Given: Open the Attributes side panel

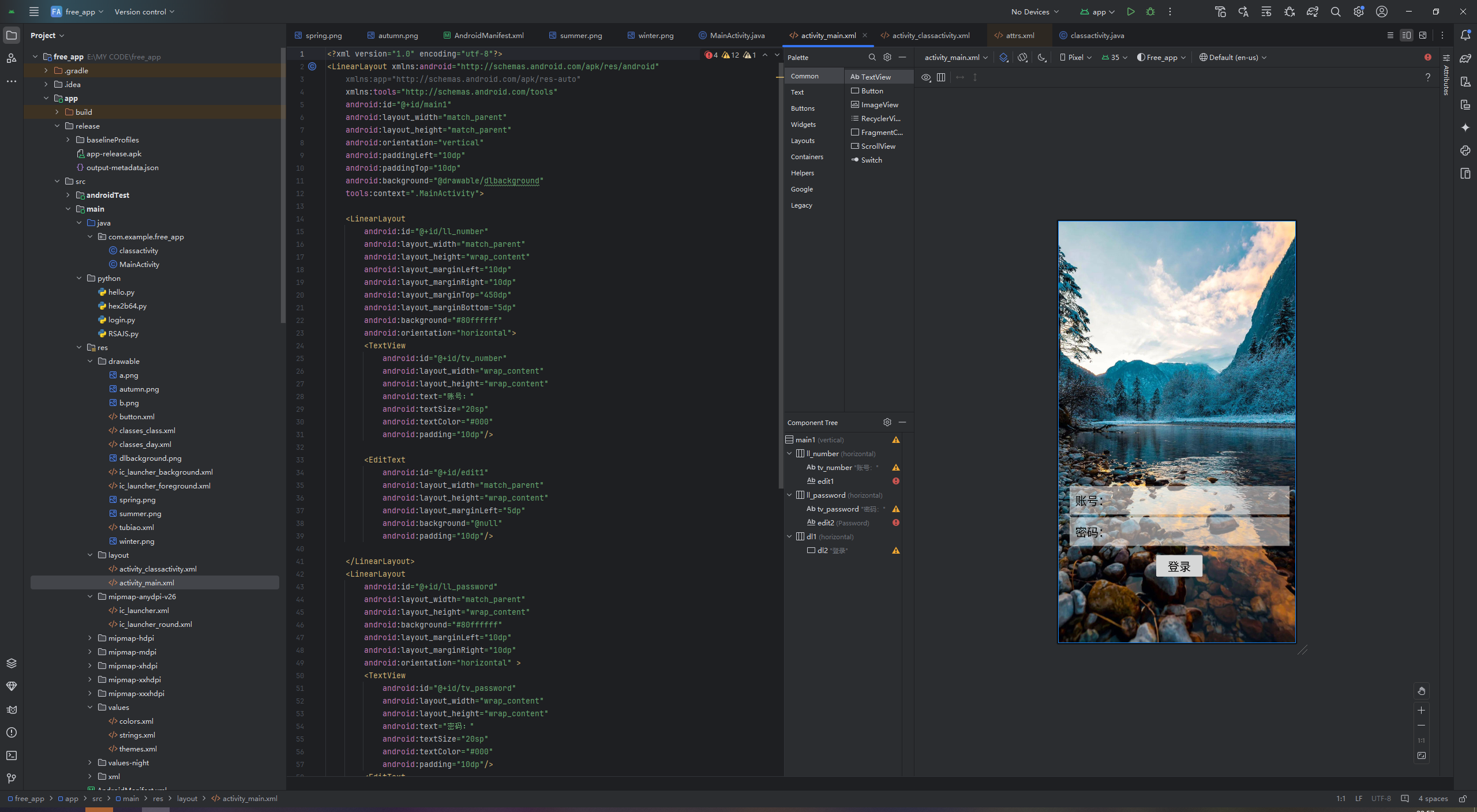Looking at the screenshot, I should (1446, 74).
